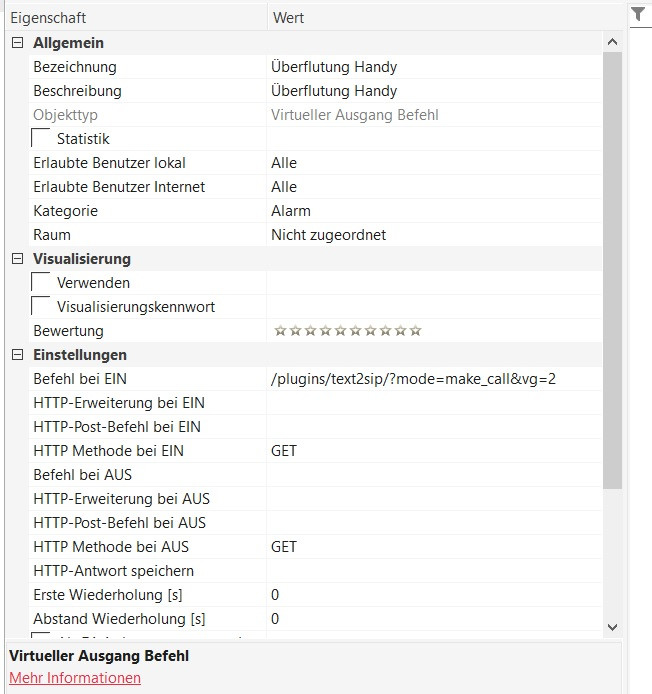Enable the Statistik checkbox

42,139
